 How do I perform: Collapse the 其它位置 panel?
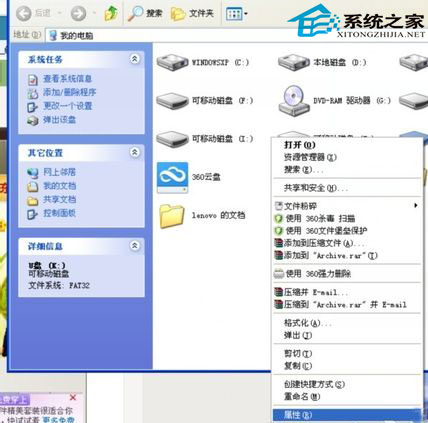(x=135, y=152)
